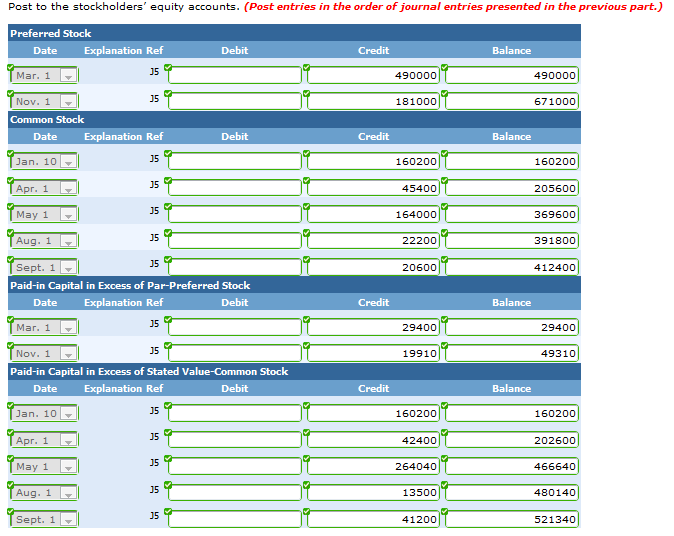
Task: Open the Preferred Stock Mar. 1 date dropdown
Action: tap(43, 76)
